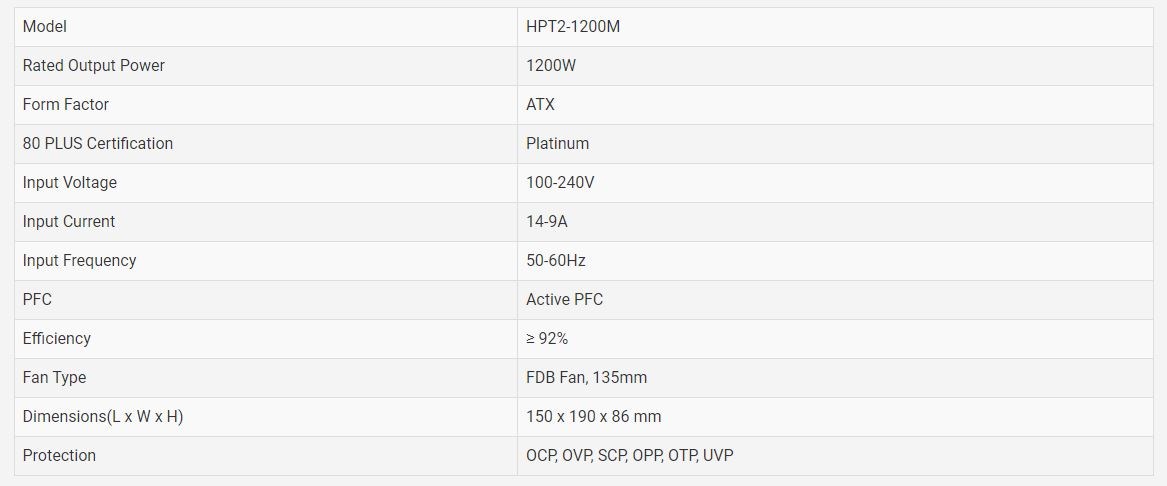Viewport: 1167px width, 486px height.
Task: Click the Form Factor label
Action: [65, 104]
